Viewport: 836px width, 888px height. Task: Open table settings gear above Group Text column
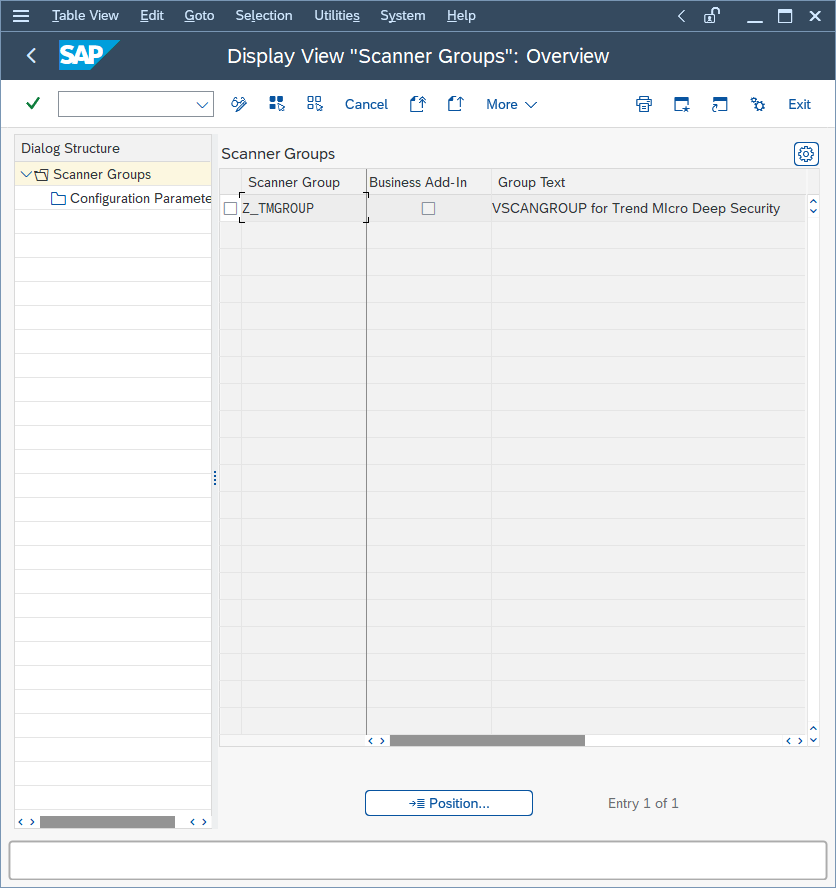(x=806, y=154)
